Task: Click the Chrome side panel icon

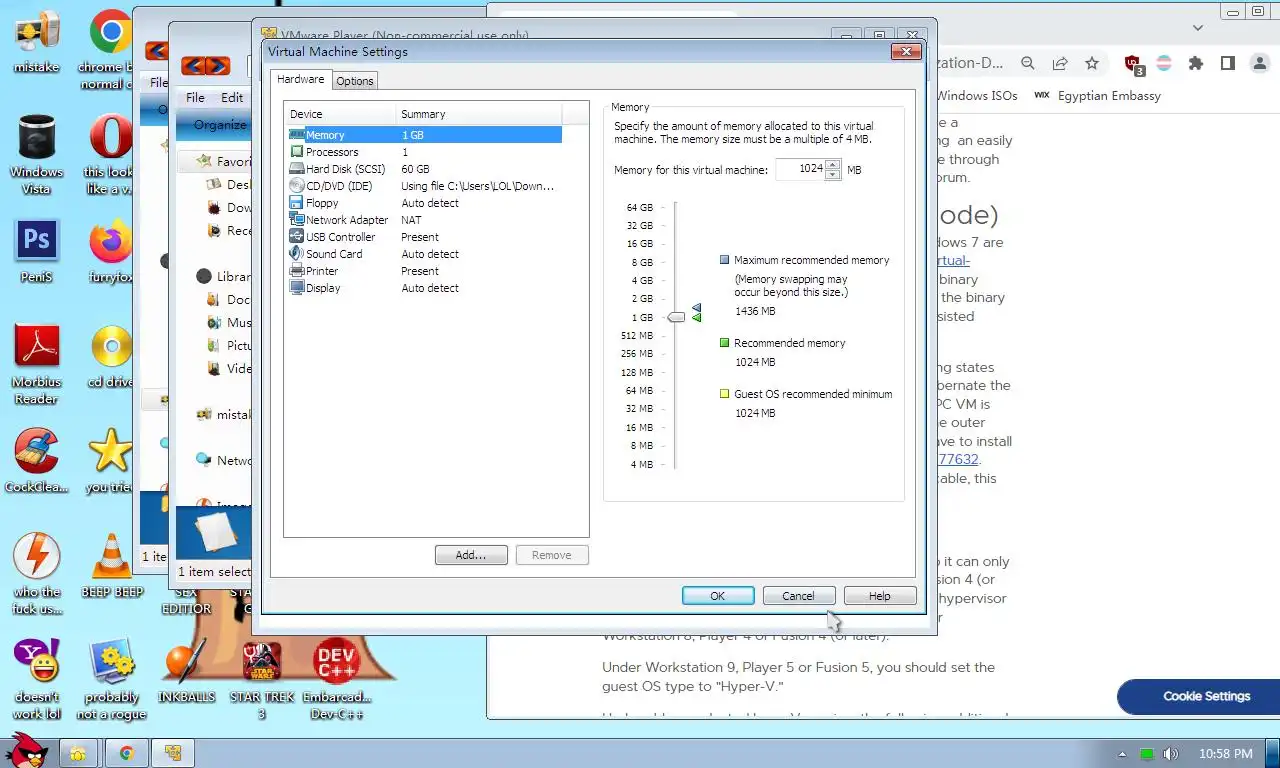Action: 1227,63
